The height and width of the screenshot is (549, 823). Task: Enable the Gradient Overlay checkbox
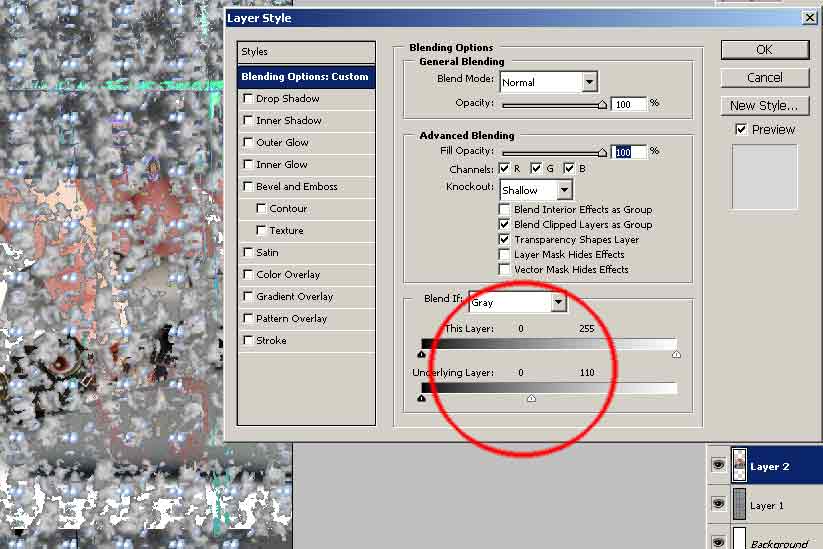point(248,297)
